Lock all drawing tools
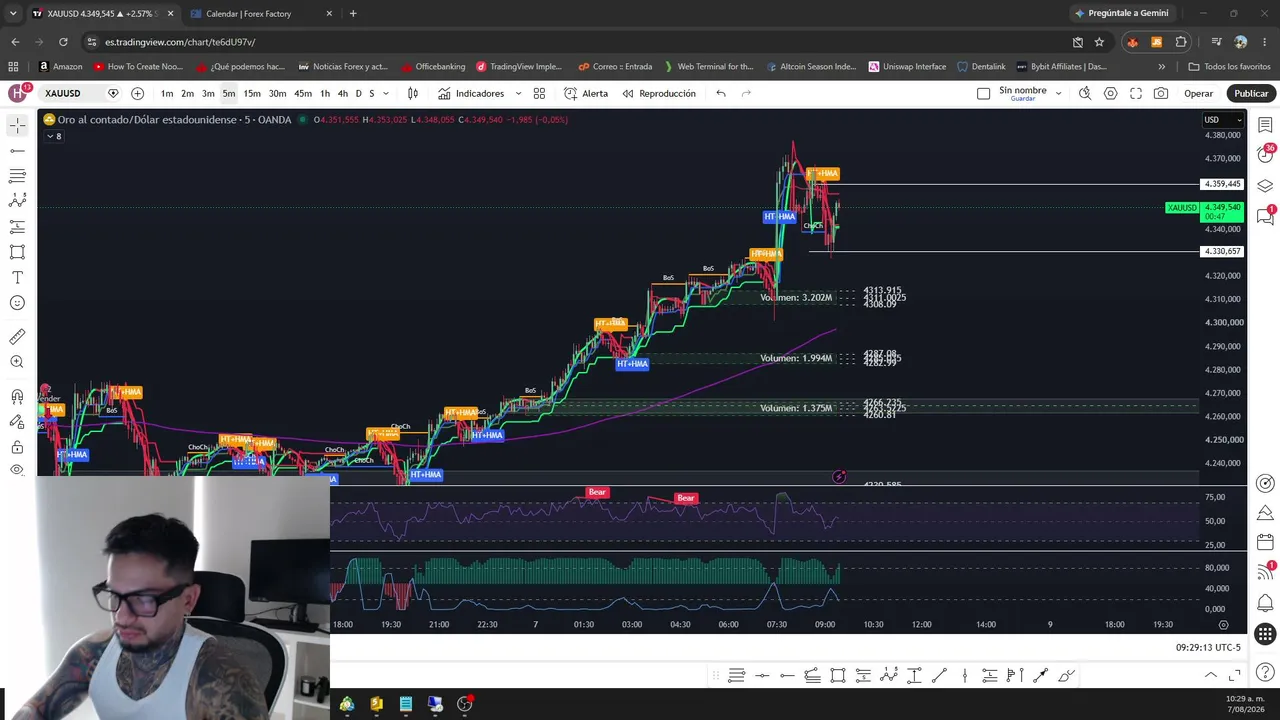The height and width of the screenshot is (720, 1280). pyautogui.click(x=17, y=446)
